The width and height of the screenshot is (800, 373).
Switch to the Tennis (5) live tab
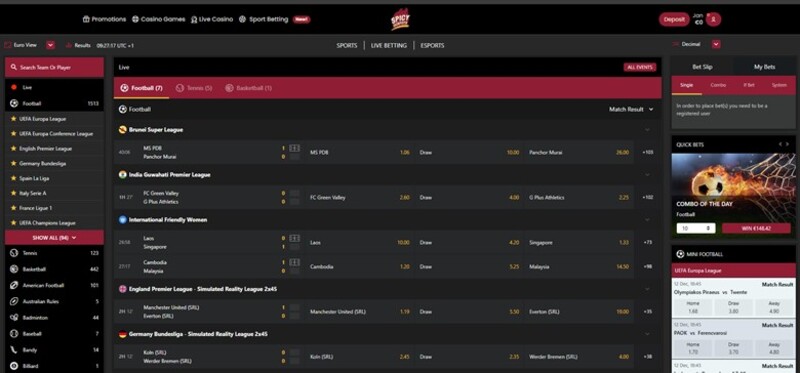[x=194, y=88]
